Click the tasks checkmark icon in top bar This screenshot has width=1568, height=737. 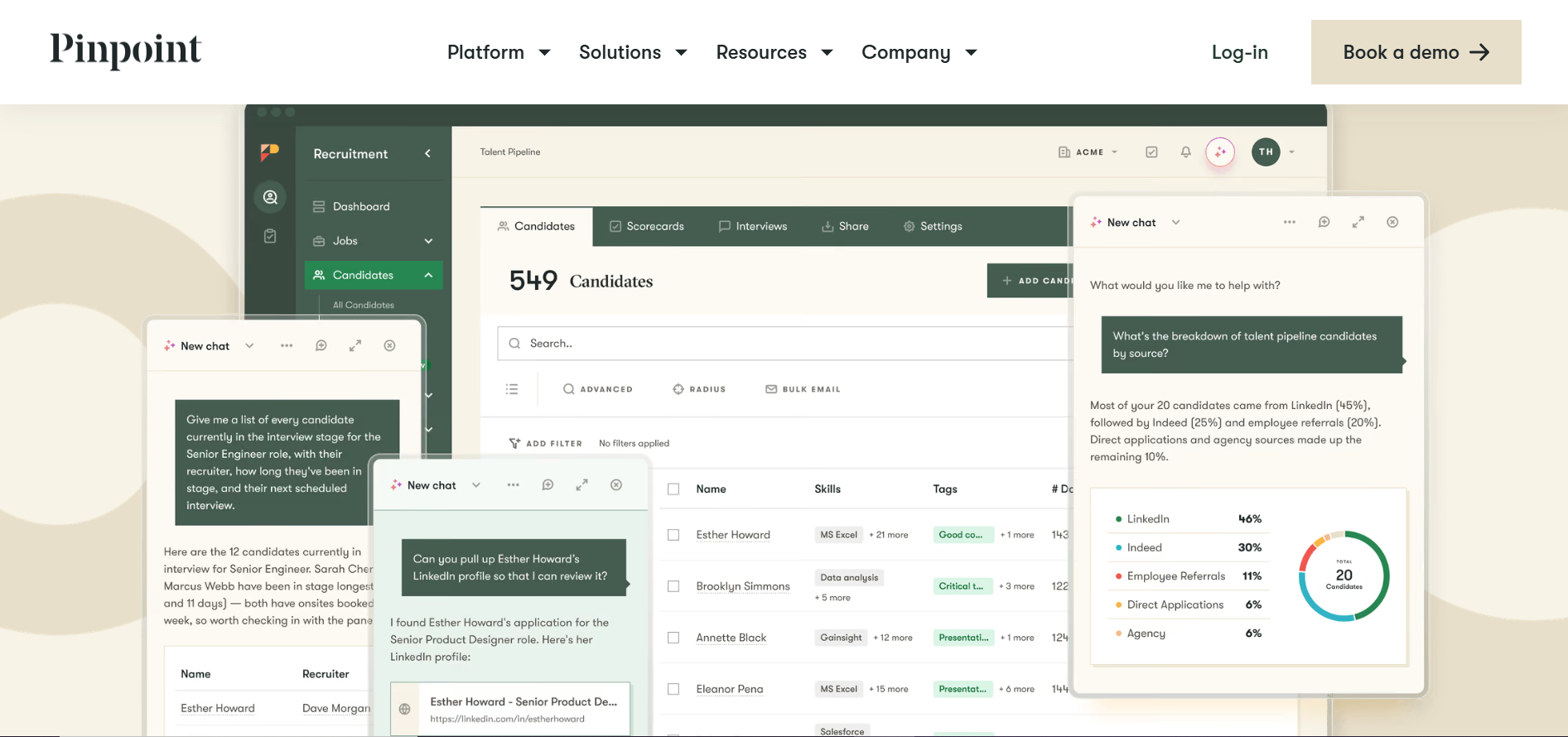pyautogui.click(x=1151, y=152)
